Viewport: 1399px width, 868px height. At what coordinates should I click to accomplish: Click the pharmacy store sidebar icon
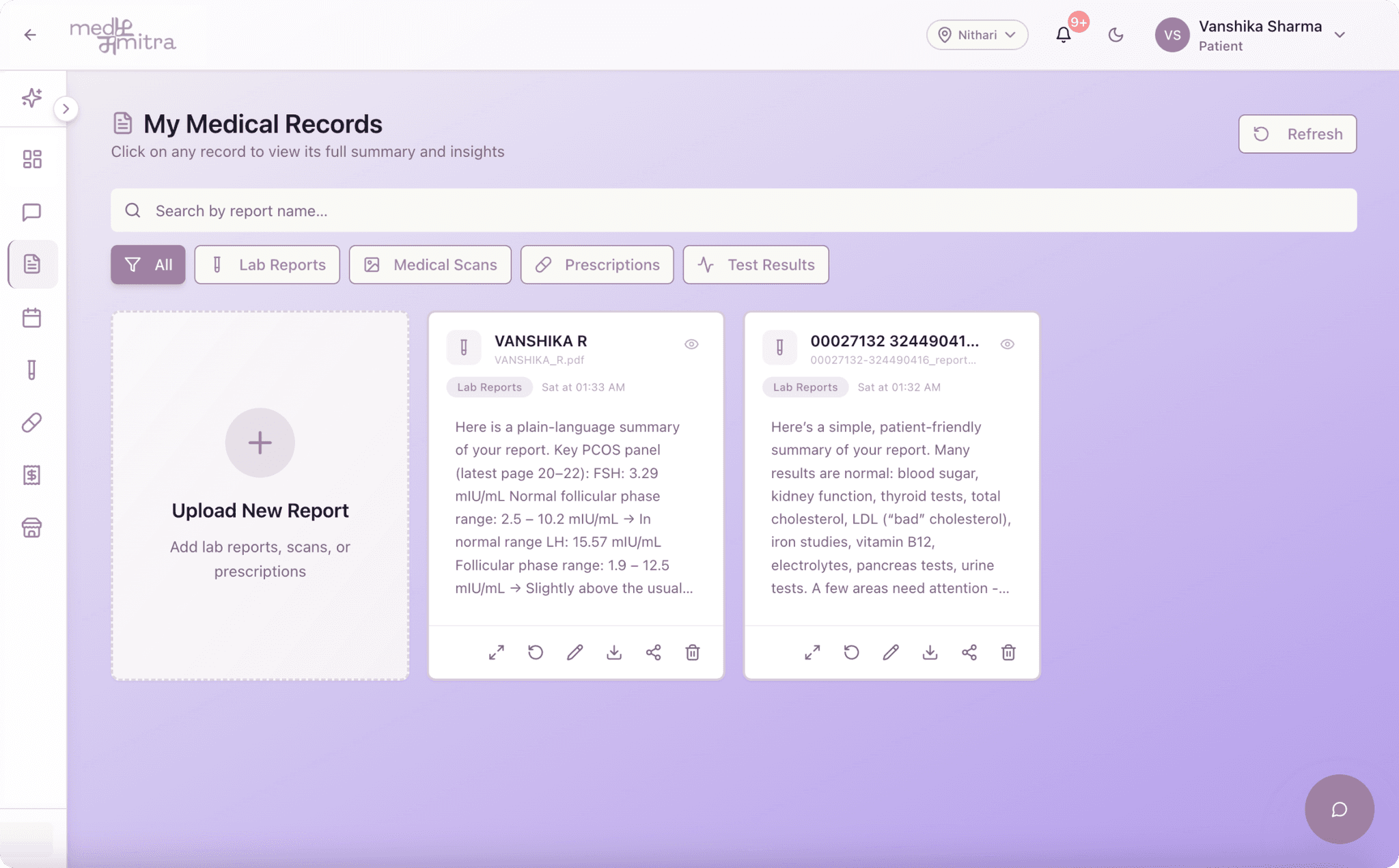point(31,527)
